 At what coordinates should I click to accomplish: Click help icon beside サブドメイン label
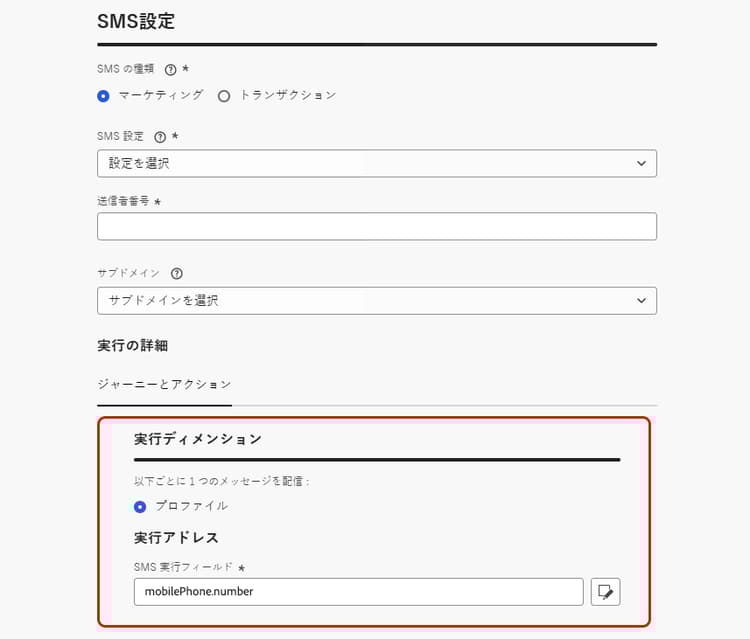click(177, 273)
